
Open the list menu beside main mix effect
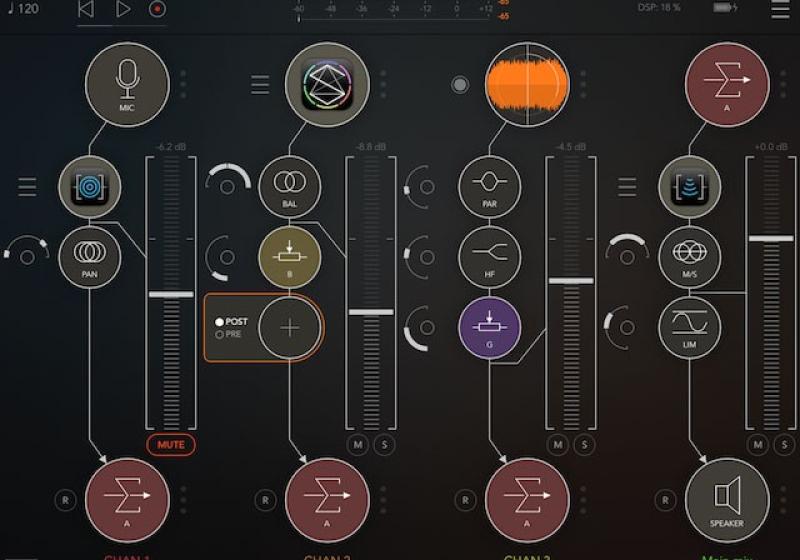coord(627,186)
